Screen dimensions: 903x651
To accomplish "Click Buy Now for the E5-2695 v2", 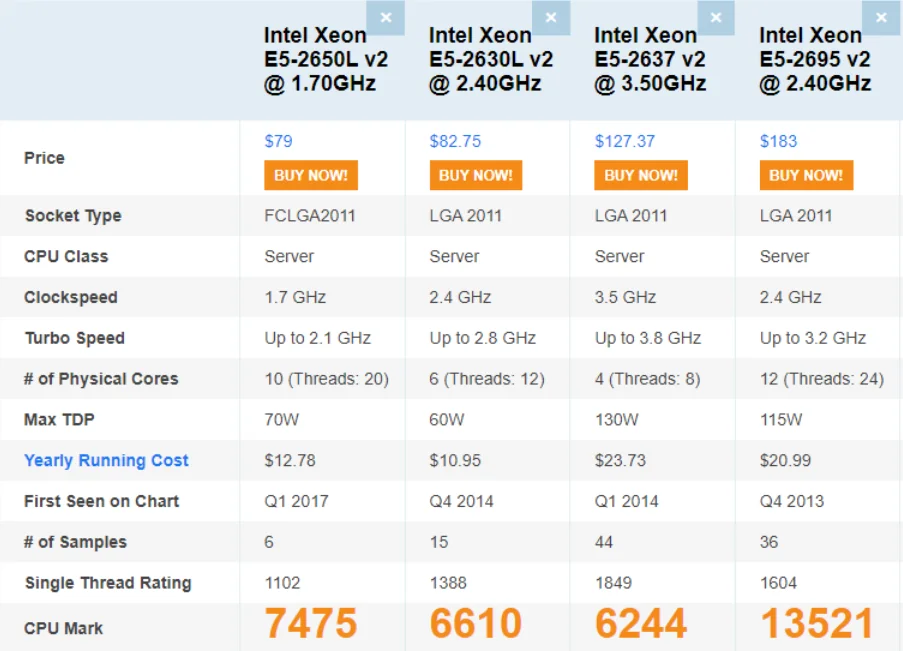I will (806, 175).
